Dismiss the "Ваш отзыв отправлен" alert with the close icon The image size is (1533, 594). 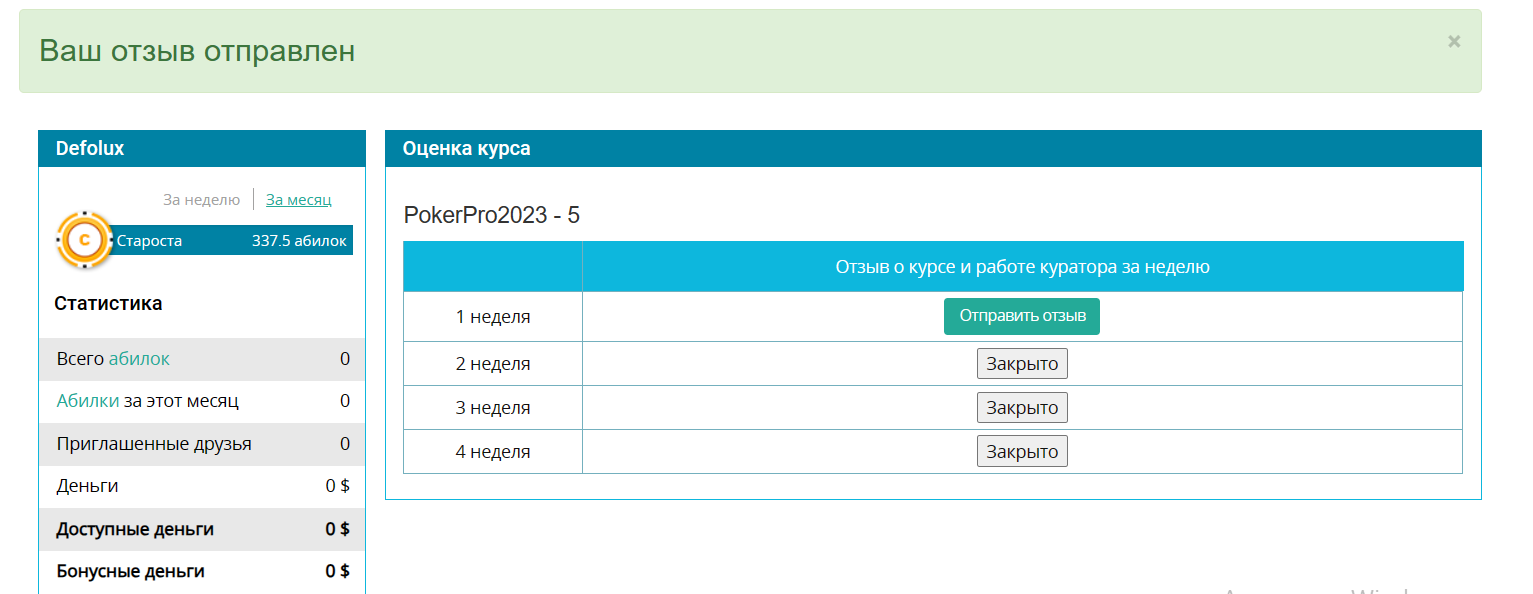[1454, 41]
